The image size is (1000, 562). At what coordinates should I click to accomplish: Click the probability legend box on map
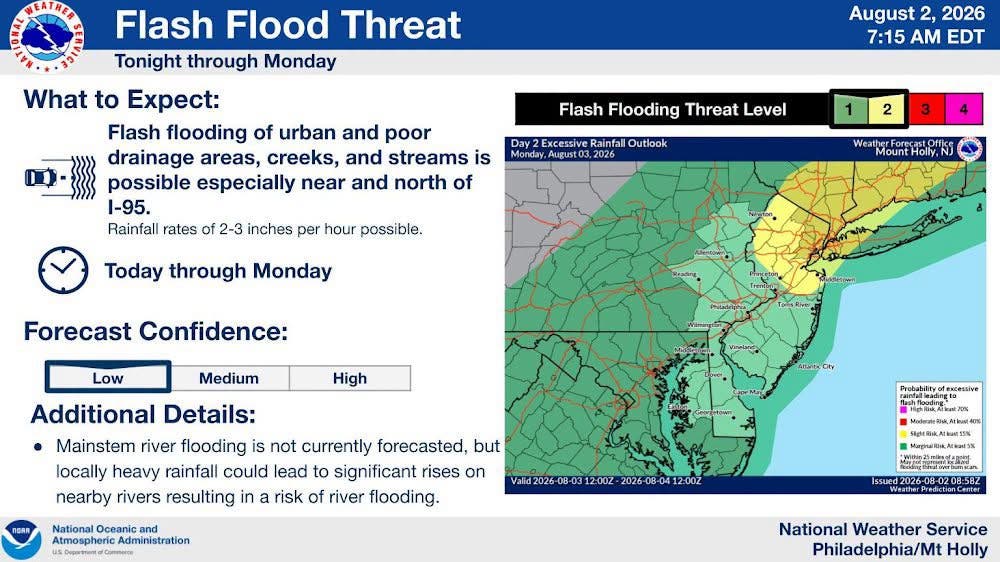[x=939, y=427]
